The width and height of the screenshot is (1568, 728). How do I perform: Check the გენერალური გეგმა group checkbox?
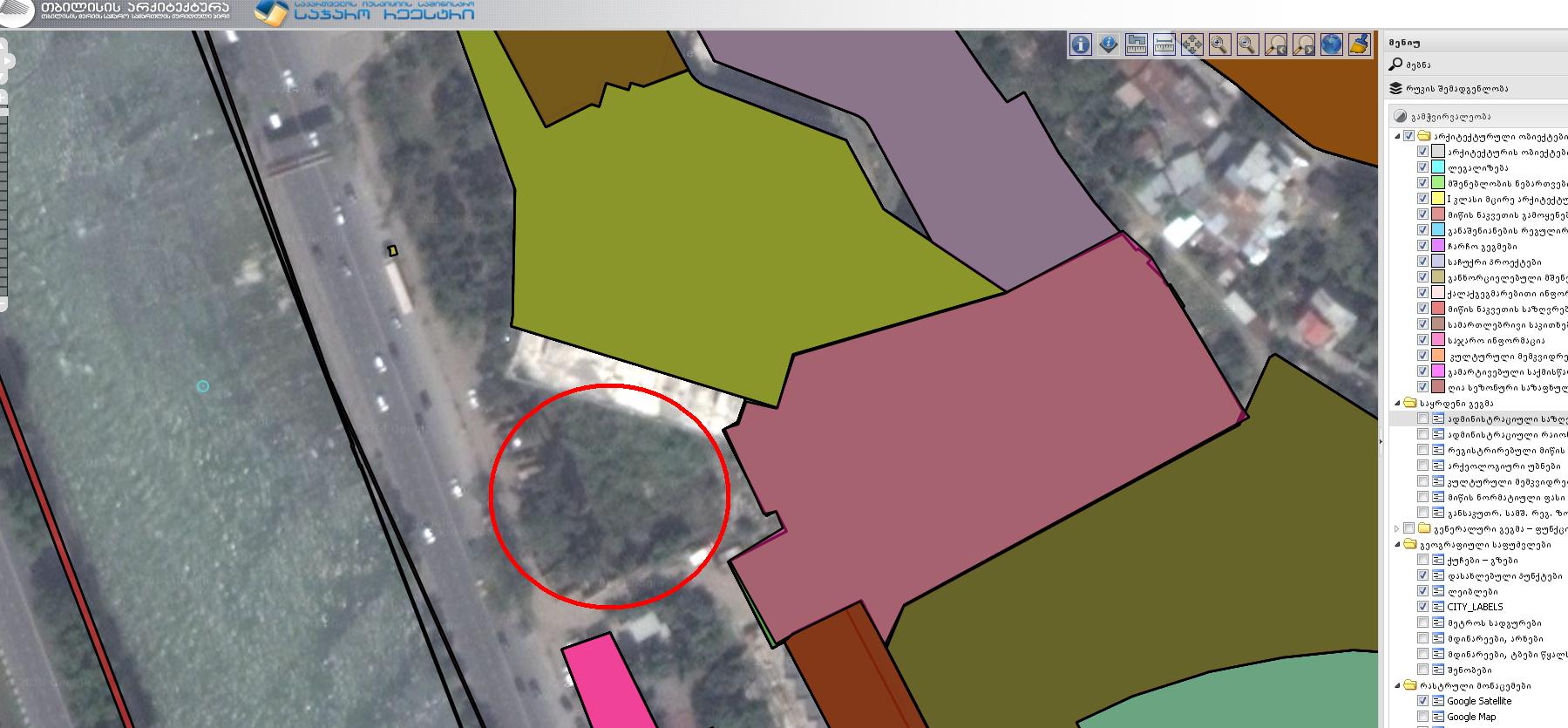point(1409,528)
